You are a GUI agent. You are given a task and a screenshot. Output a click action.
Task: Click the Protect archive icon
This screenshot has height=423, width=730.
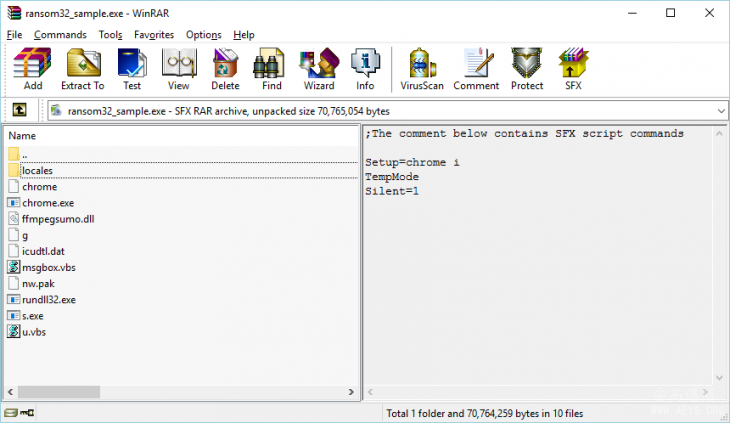tap(527, 68)
